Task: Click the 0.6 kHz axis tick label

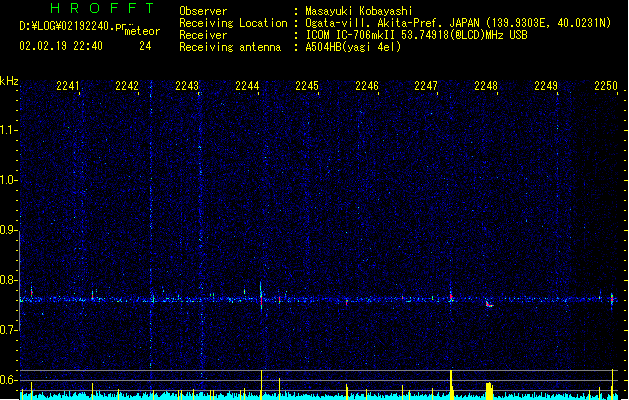Action: point(9,380)
